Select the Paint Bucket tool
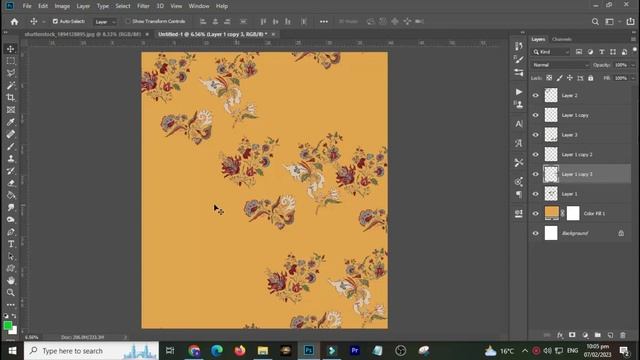This screenshot has height=360, width=640. [11, 195]
